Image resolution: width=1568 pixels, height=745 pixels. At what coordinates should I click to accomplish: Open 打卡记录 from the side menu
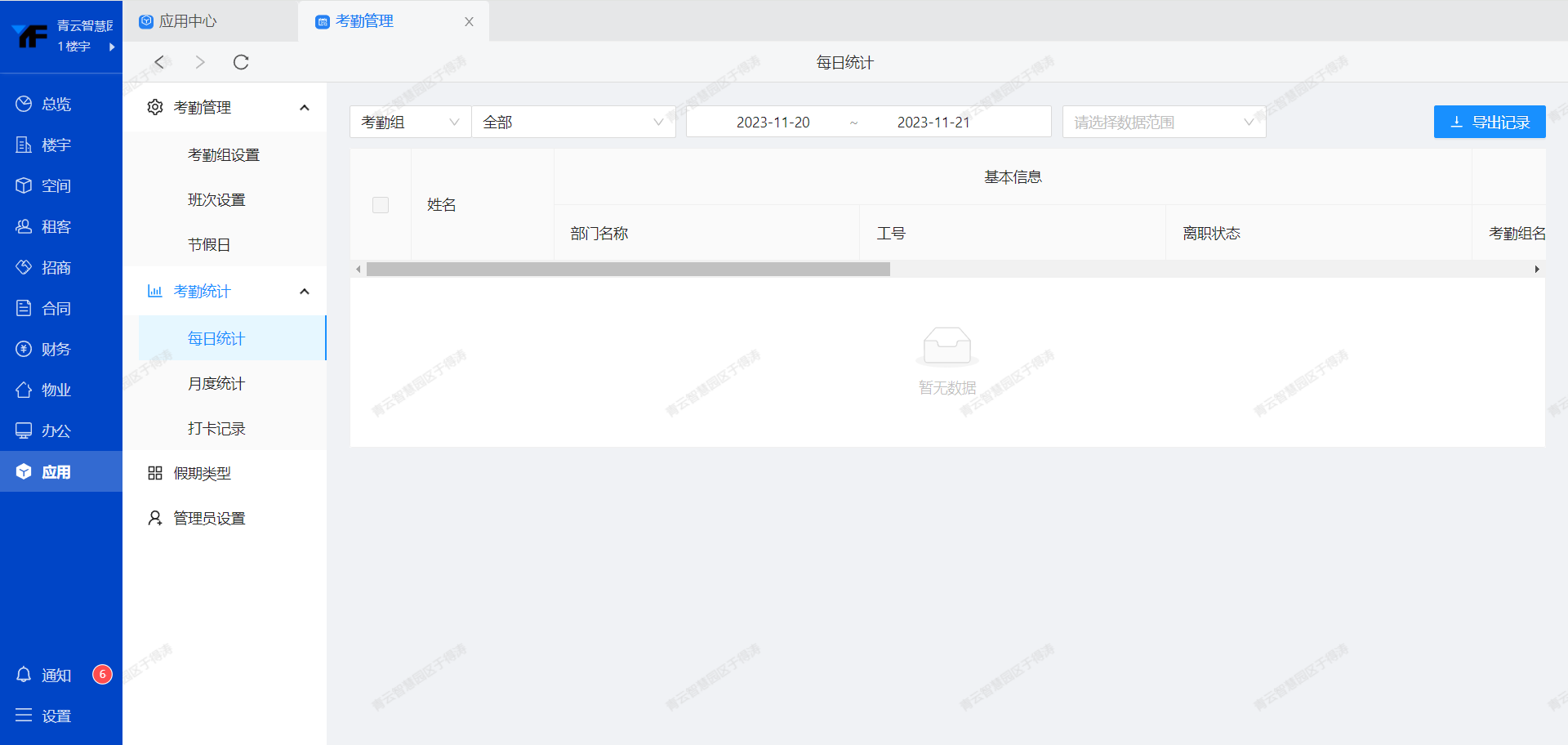point(216,428)
